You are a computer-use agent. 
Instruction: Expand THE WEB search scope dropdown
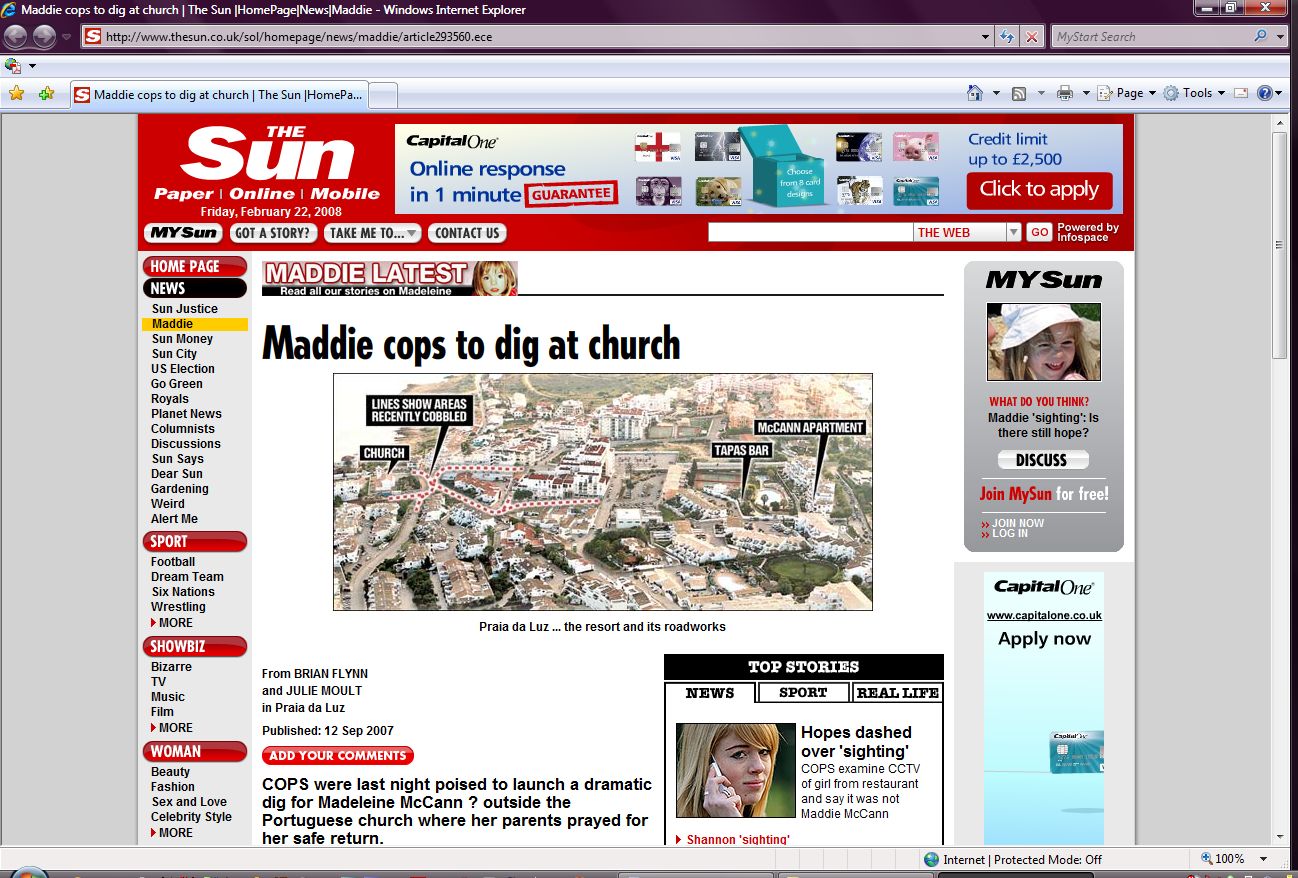tap(1013, 232)
